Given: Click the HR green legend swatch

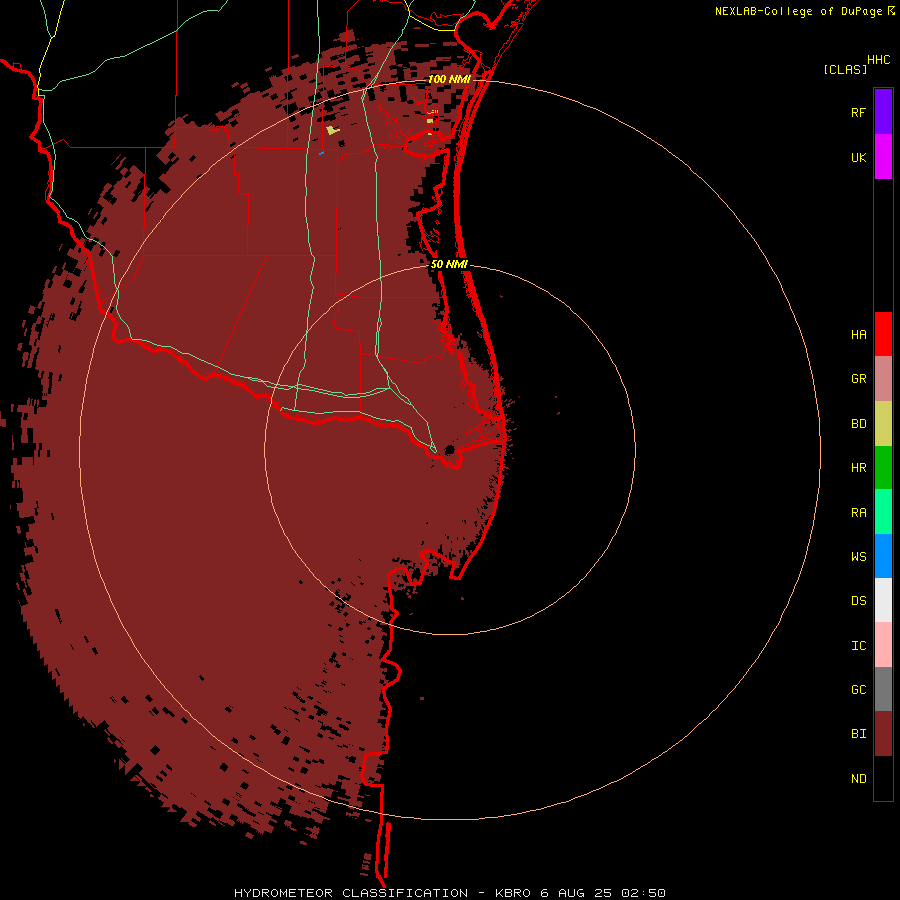Looking at the screenshot, I should tap(883, 468).
